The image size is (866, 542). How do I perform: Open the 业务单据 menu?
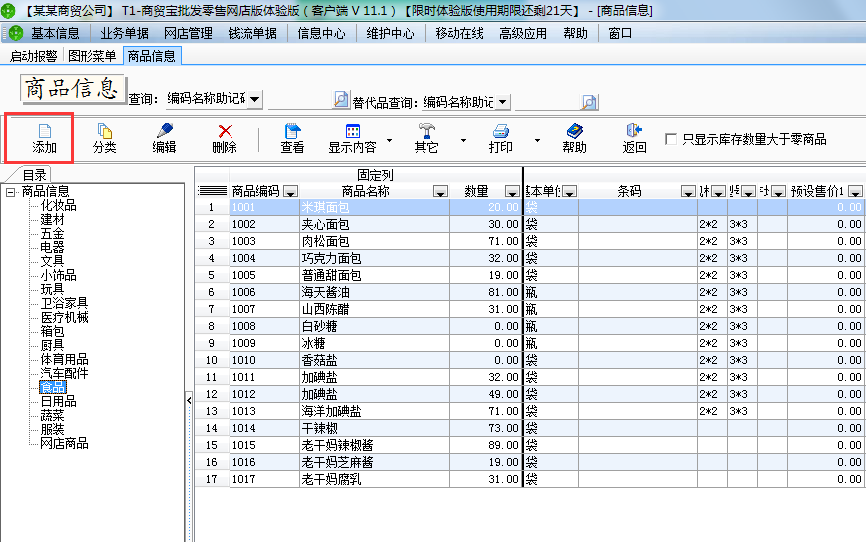tap(124, 34)
